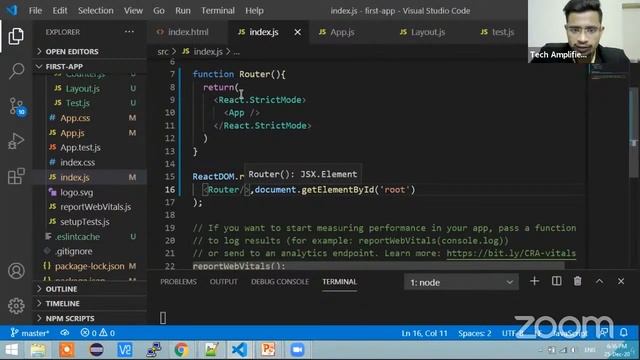
Task: Open the File menu
Action: pyautogui.click(x=35, y=11)
